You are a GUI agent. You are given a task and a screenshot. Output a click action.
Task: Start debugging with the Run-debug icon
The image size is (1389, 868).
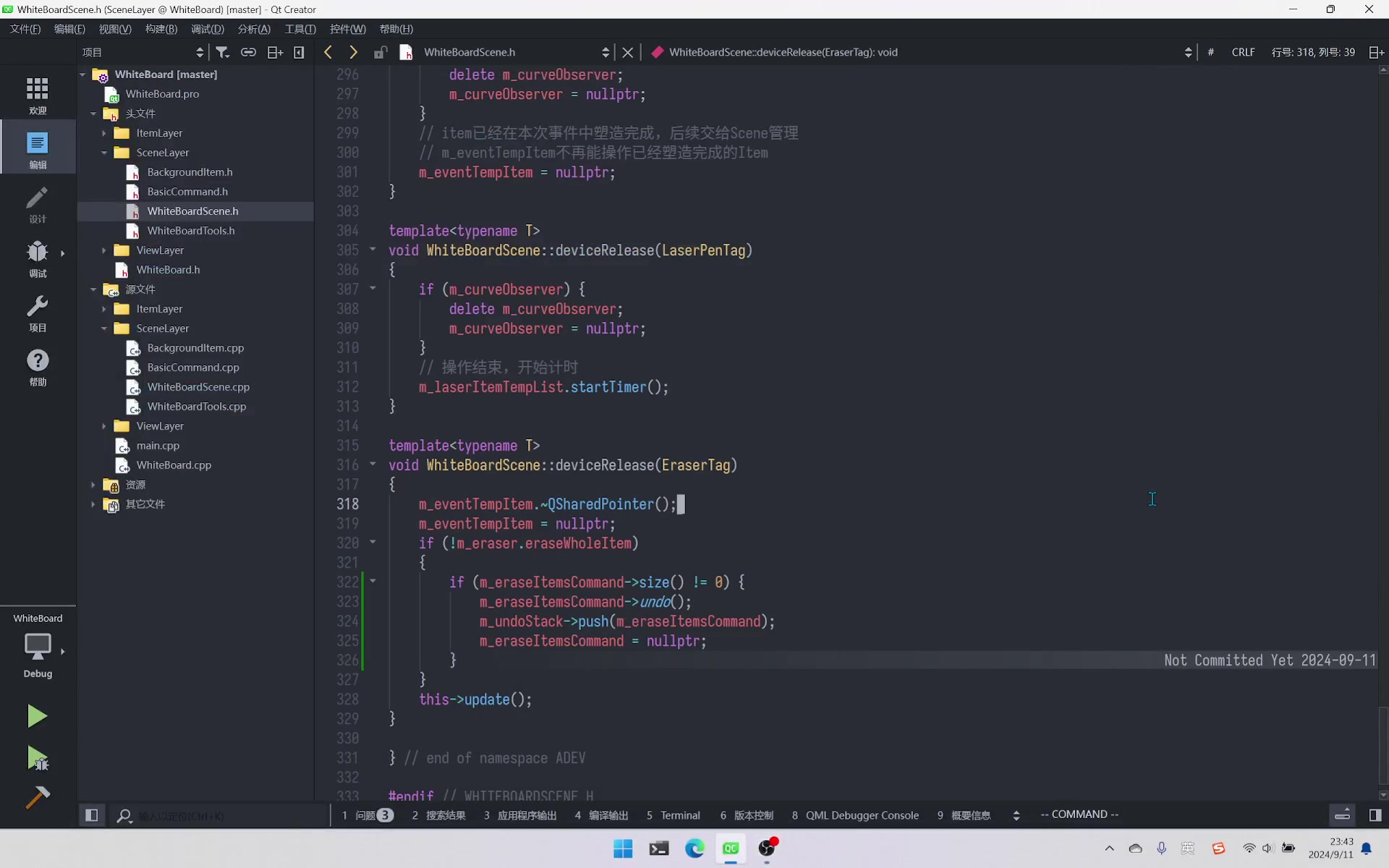pos(37,758)
